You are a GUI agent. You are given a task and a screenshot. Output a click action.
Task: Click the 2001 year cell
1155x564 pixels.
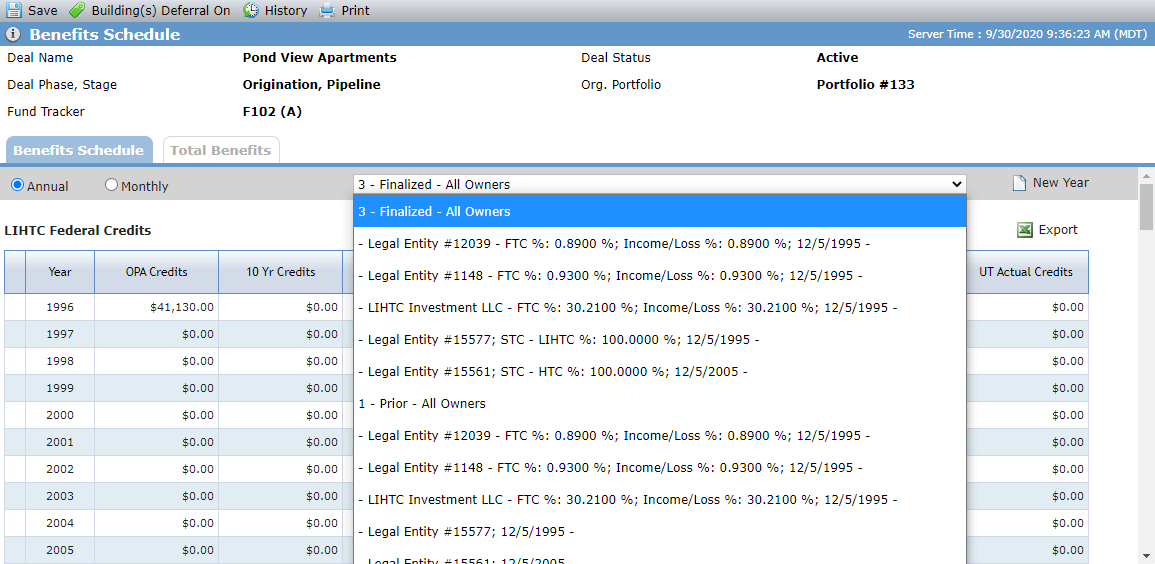pos(60,442)
